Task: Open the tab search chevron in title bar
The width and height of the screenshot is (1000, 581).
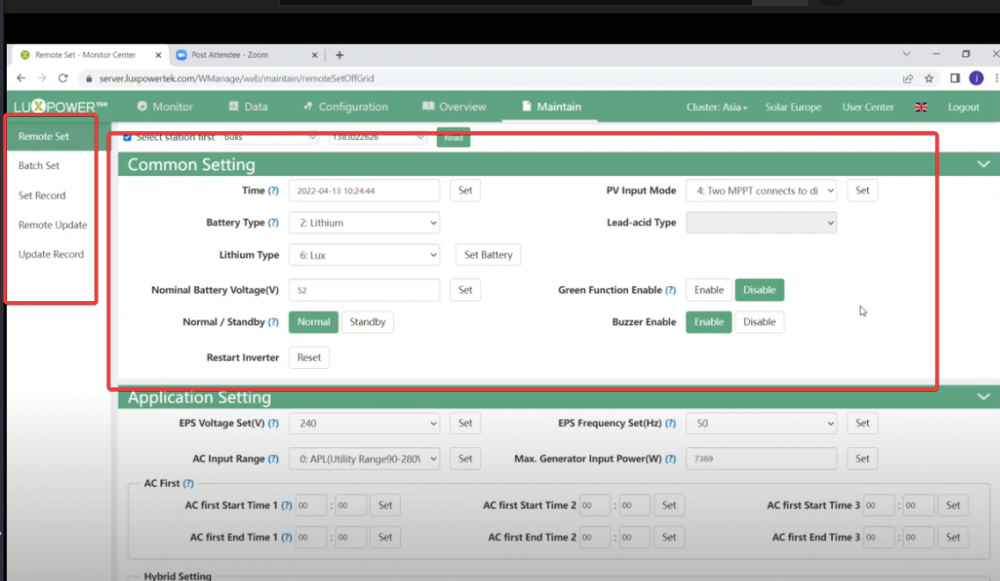Action: 906,54
